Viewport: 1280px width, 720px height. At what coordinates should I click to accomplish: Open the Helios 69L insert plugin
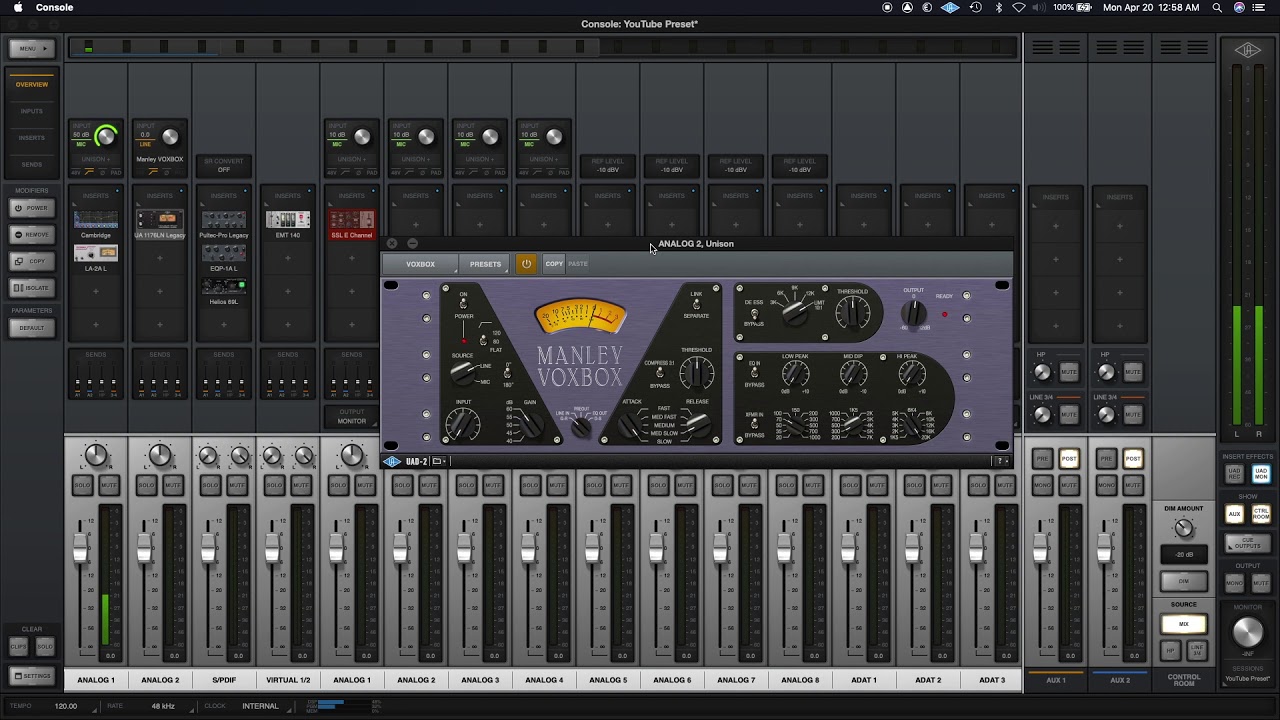(224, 291)
